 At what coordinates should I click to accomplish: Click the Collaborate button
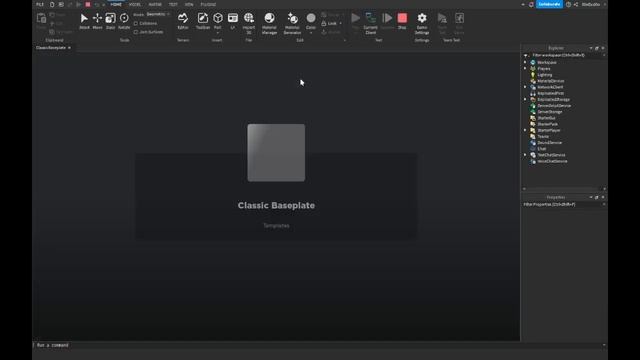(x=549, y=4)
